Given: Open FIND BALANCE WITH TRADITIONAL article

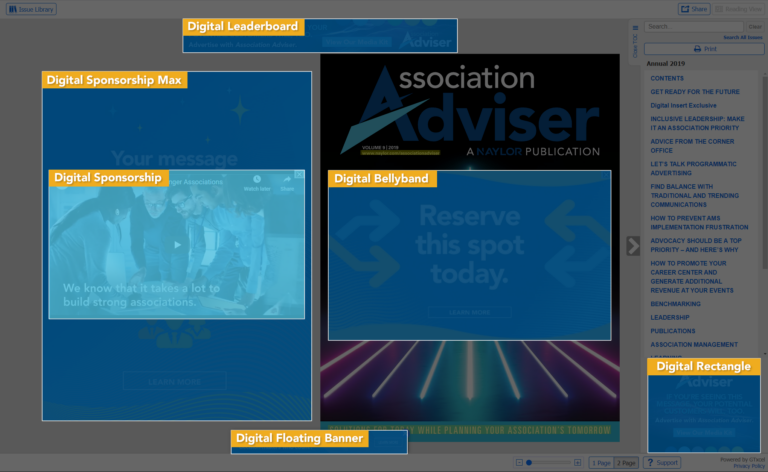Looking at the screenshot, I should [x=695, y=195].
